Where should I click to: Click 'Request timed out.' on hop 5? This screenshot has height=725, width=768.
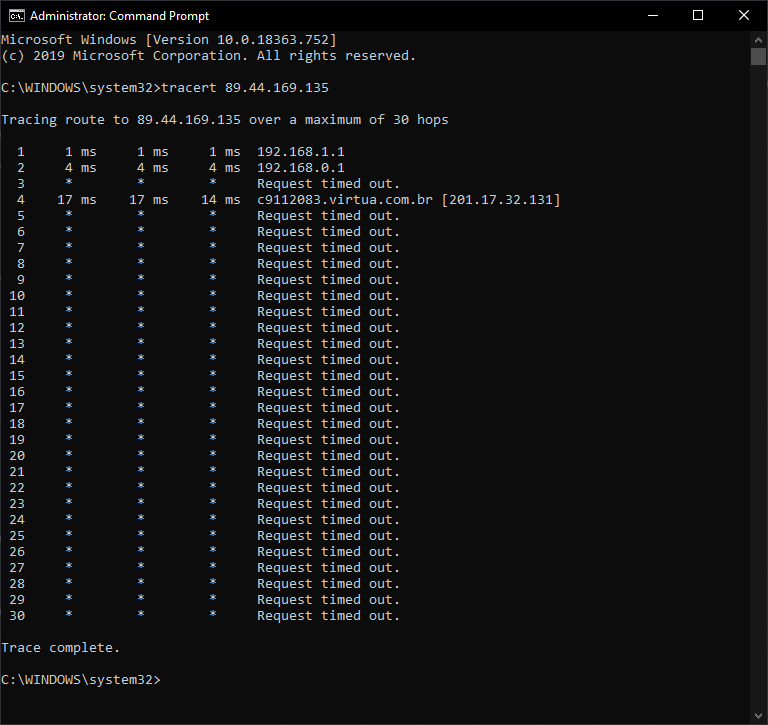328,216
